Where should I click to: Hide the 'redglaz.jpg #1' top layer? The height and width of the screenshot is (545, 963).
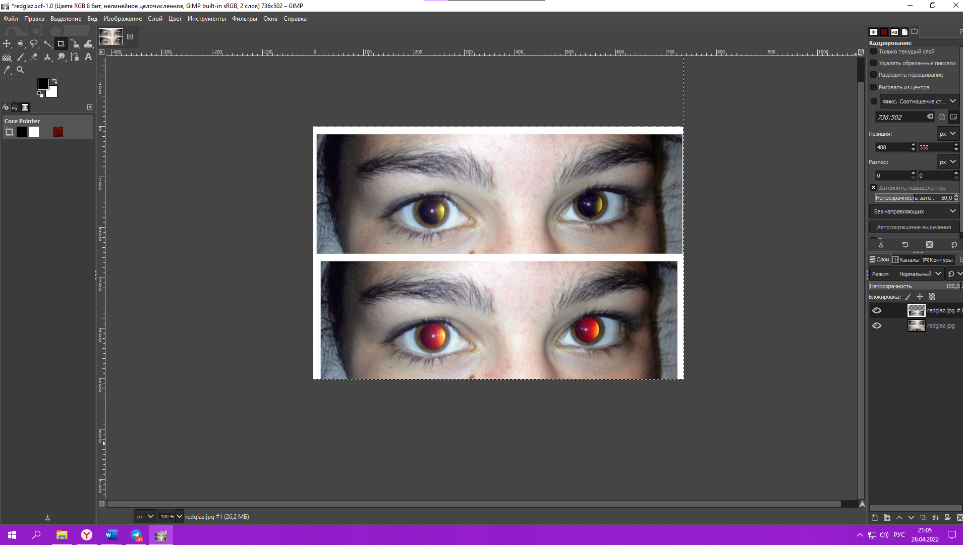(x=876, y=310)
